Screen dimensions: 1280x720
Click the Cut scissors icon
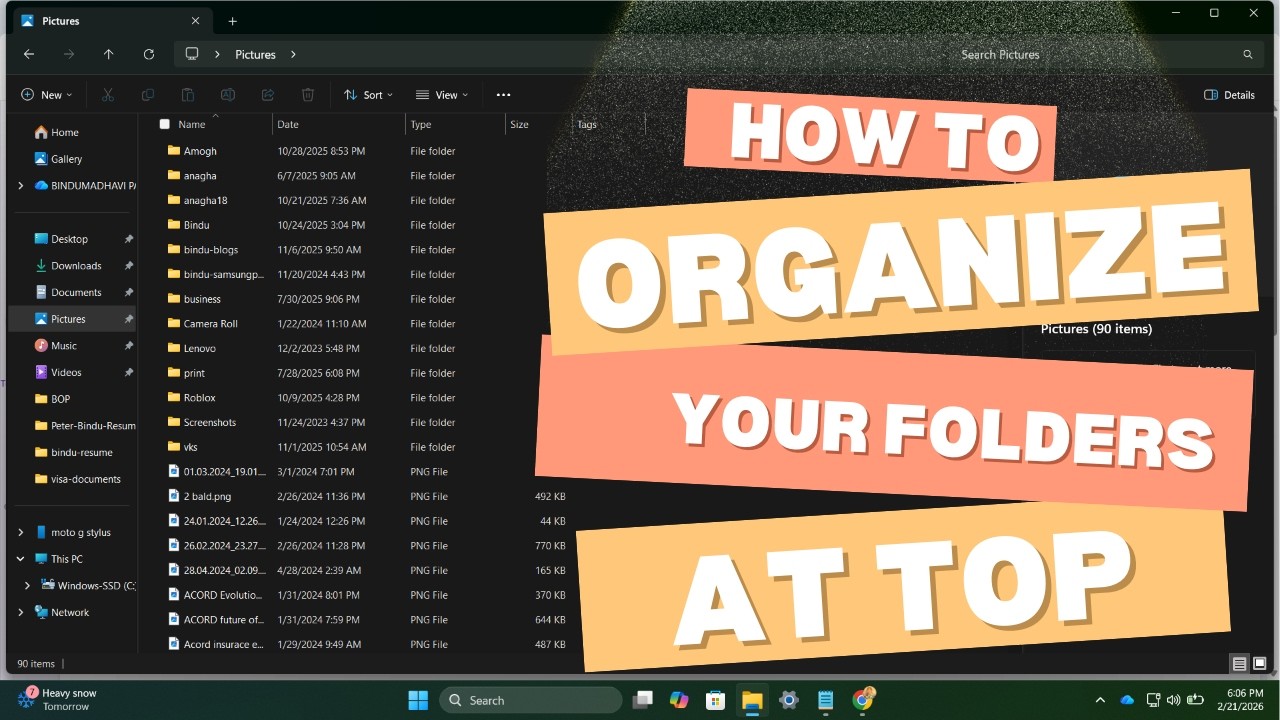108,95
